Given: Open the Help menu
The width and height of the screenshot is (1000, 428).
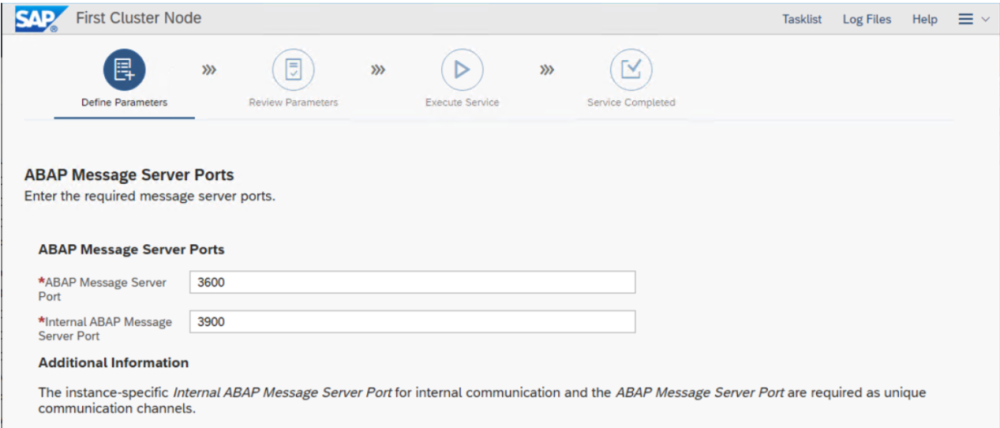Looking at the screenshot, I should (x=925, y=19).
